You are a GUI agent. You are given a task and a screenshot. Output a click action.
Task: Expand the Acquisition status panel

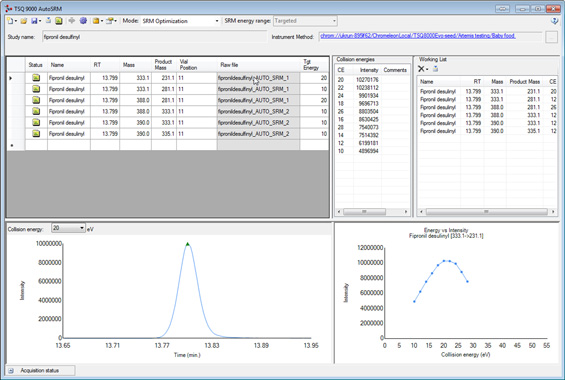click(11, 370)
